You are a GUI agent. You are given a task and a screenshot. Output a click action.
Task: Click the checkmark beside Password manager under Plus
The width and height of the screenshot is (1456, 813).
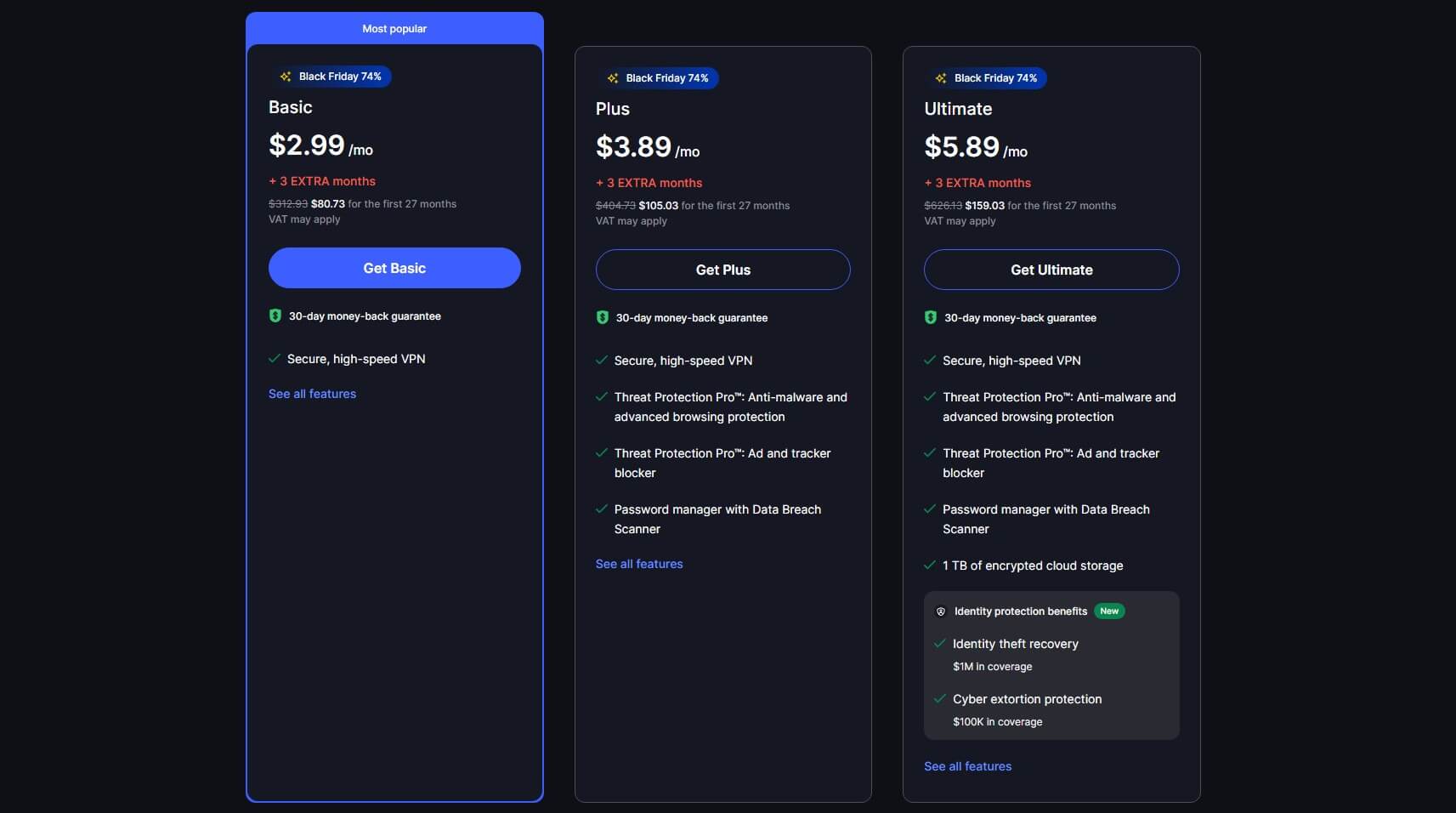(x=601, y=509)
